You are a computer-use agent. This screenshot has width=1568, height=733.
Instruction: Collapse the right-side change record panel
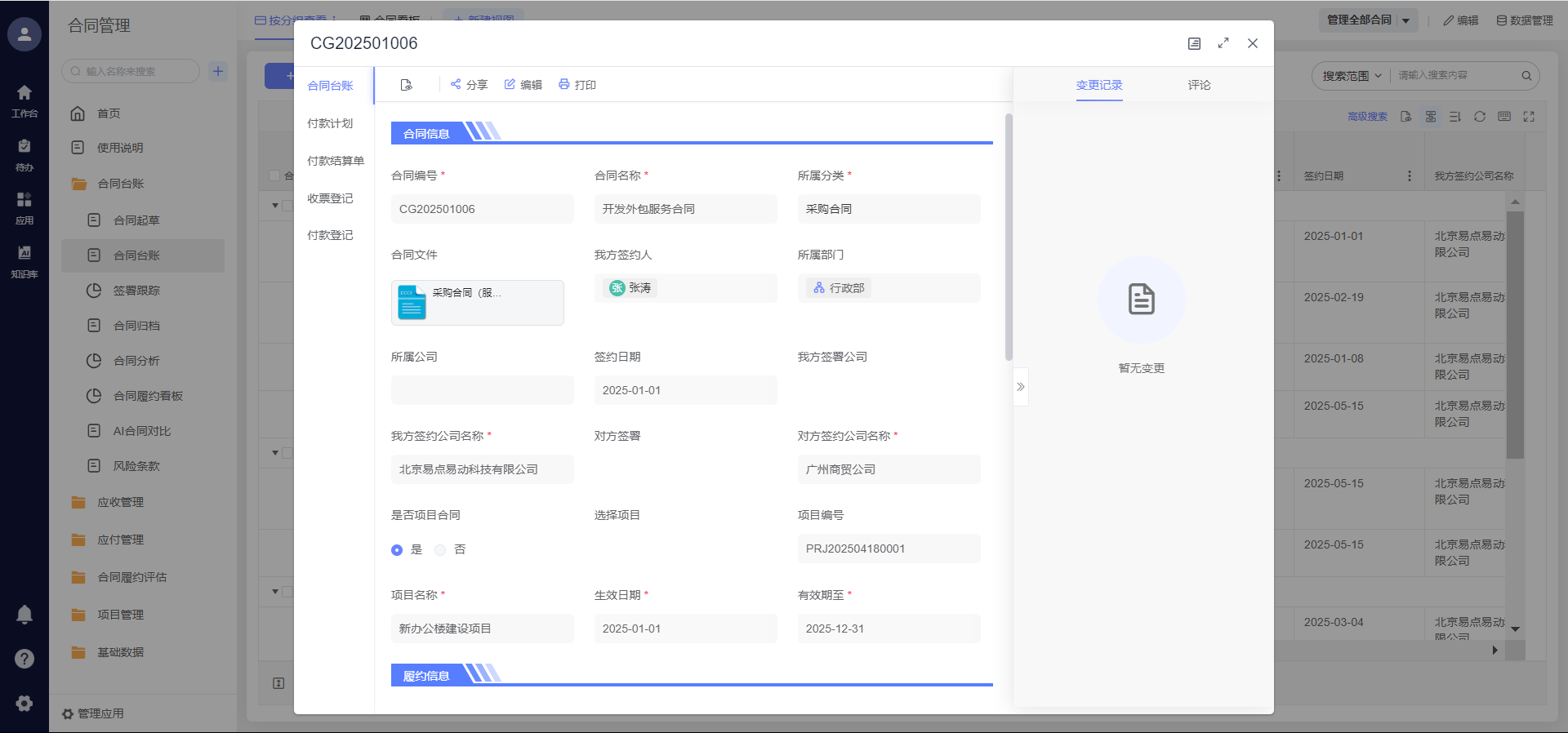pos(1020,387)
